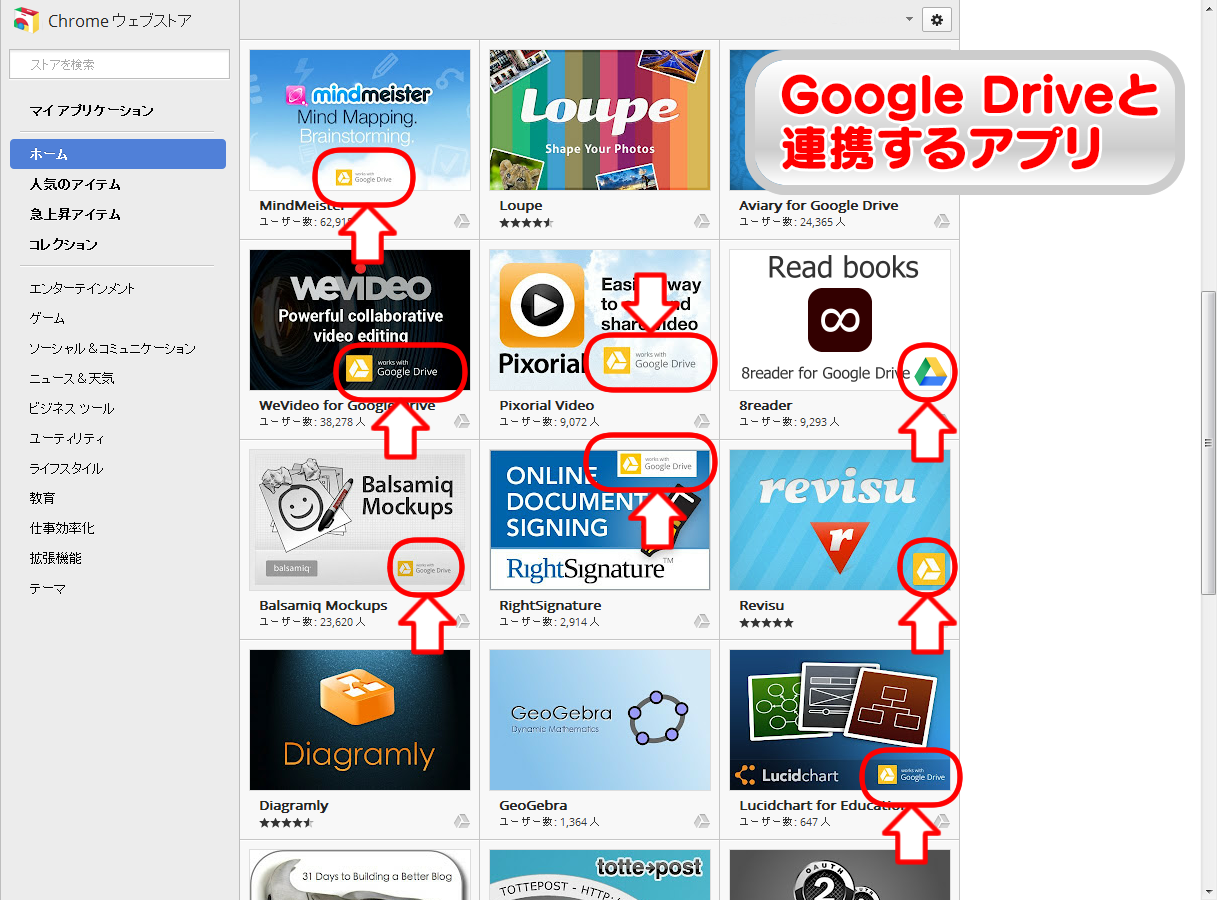
Task: Click the Revisu five-star rating
Action: pyautogui.click(x=766, y=622)
